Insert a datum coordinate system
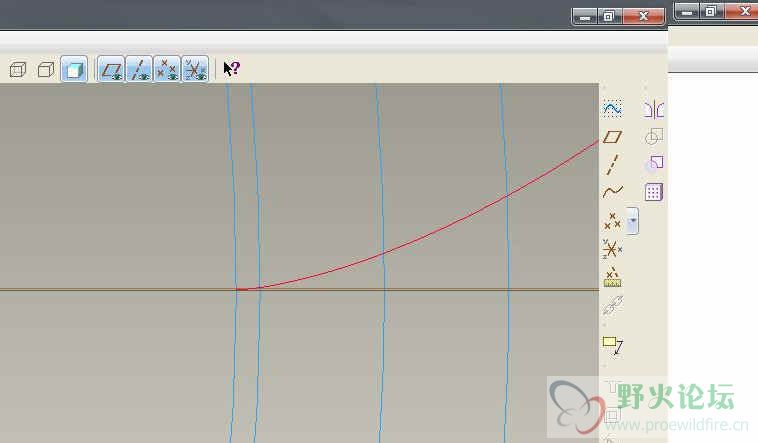Screen dimensions: 758x443 pyautogui.click(x=612, y=249)
